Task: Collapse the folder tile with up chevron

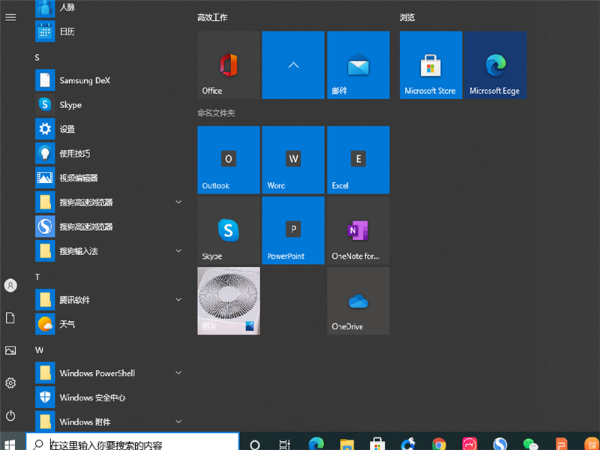Action: tap(293, 65)
